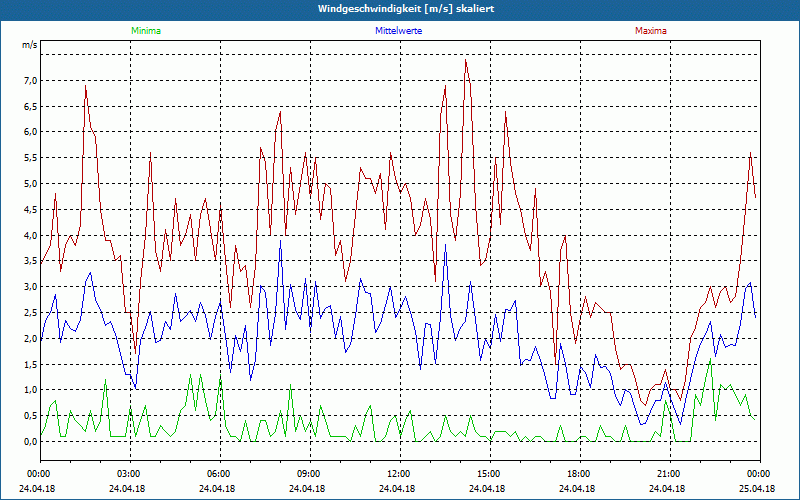Click the 06:00 time axis label
The image size is (800, 500).
point(219,473)
